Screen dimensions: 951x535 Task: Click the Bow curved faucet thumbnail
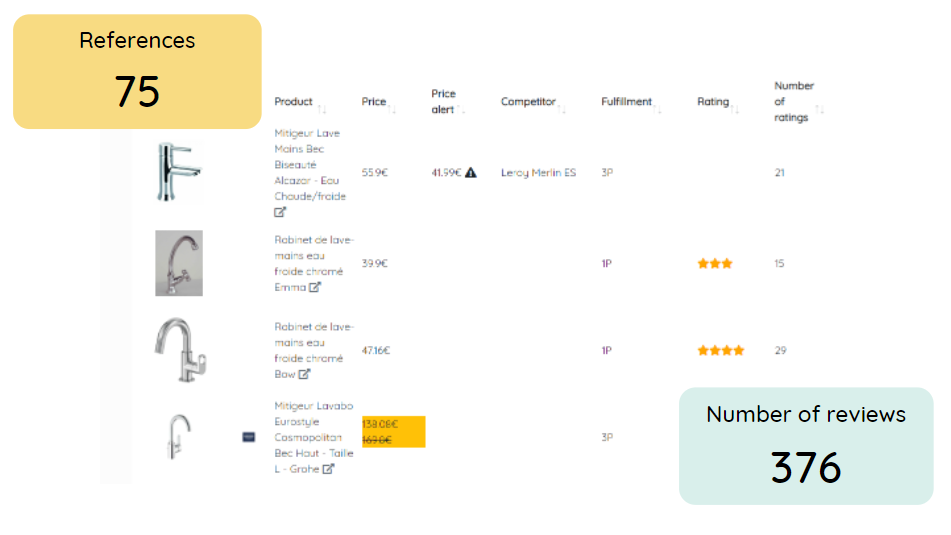180,350
